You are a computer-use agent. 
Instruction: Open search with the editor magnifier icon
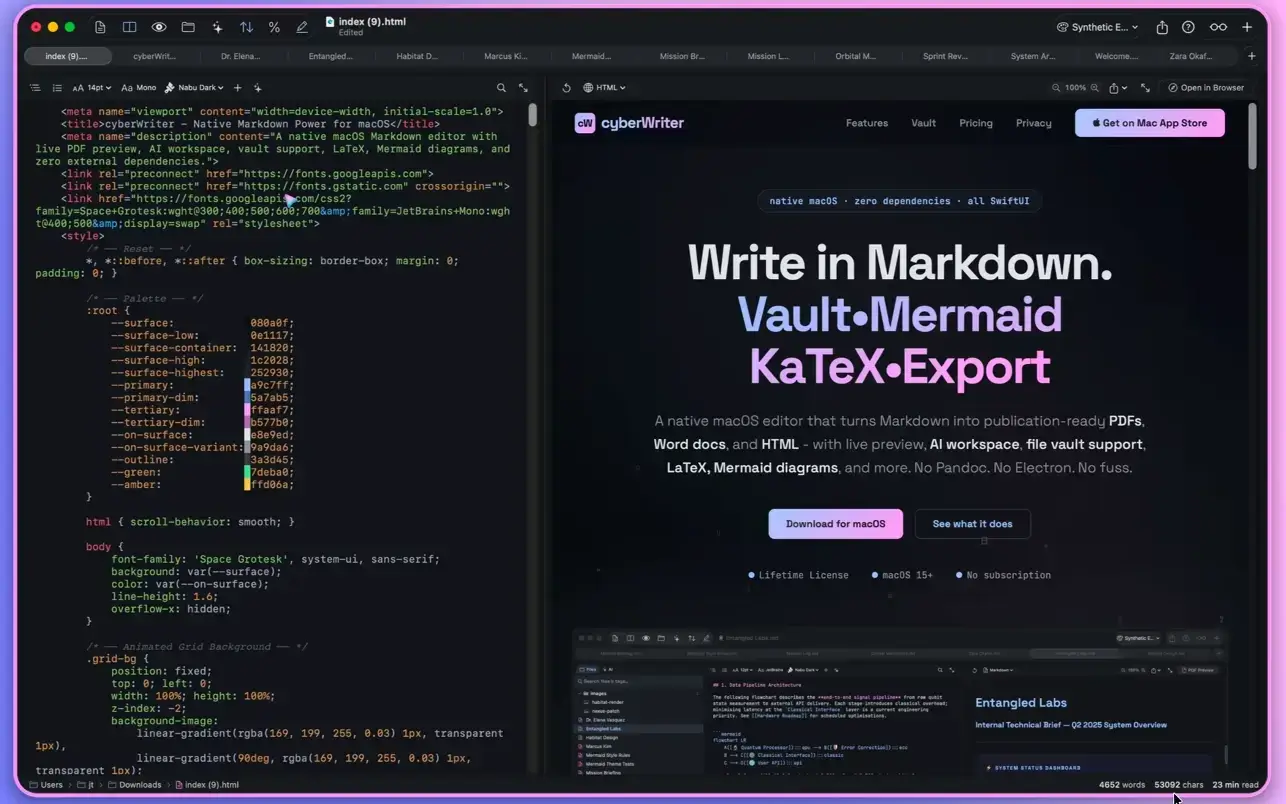point(502,88)
